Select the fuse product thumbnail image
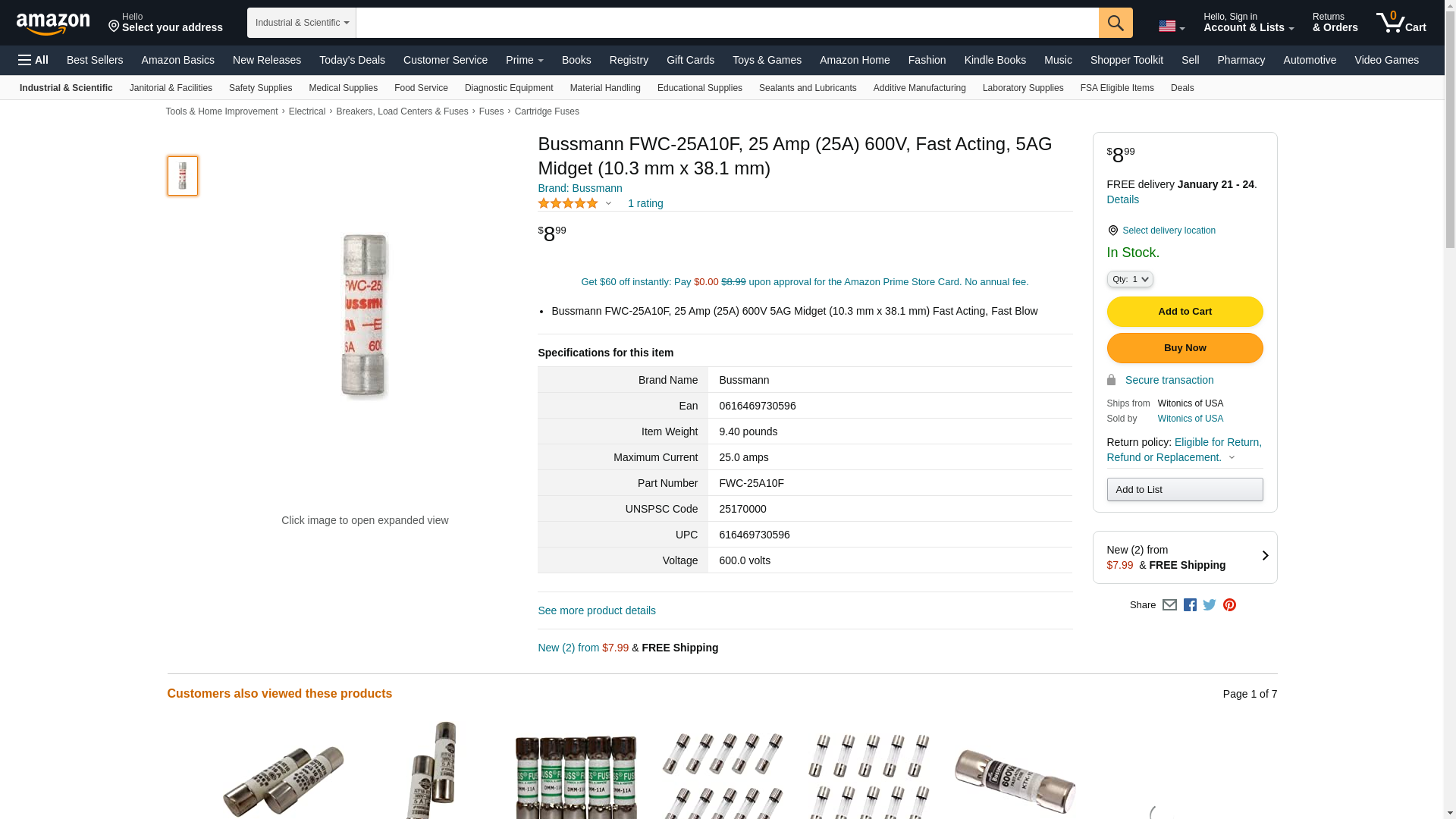The height and width of the screenshot is (819, 1456). tap(183, 176)
